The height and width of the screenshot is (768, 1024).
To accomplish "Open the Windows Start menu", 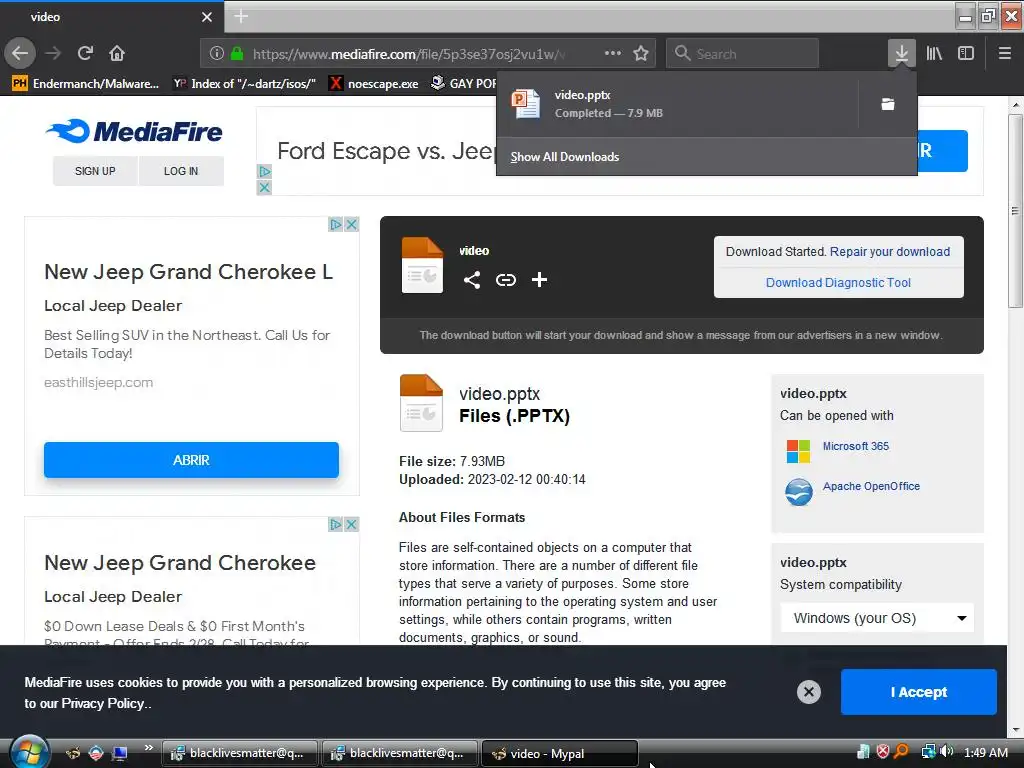I will point(29,752).
